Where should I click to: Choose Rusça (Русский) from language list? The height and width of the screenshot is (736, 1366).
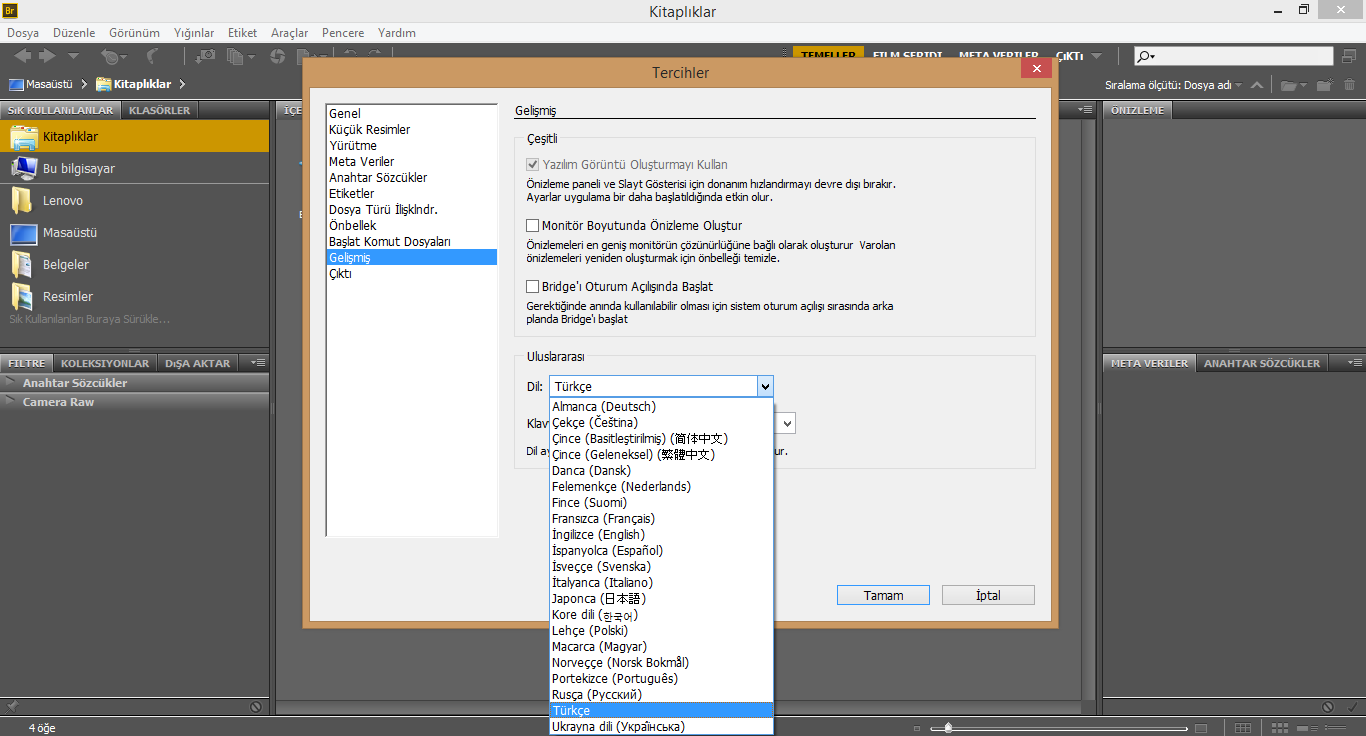tap(661, 695)
